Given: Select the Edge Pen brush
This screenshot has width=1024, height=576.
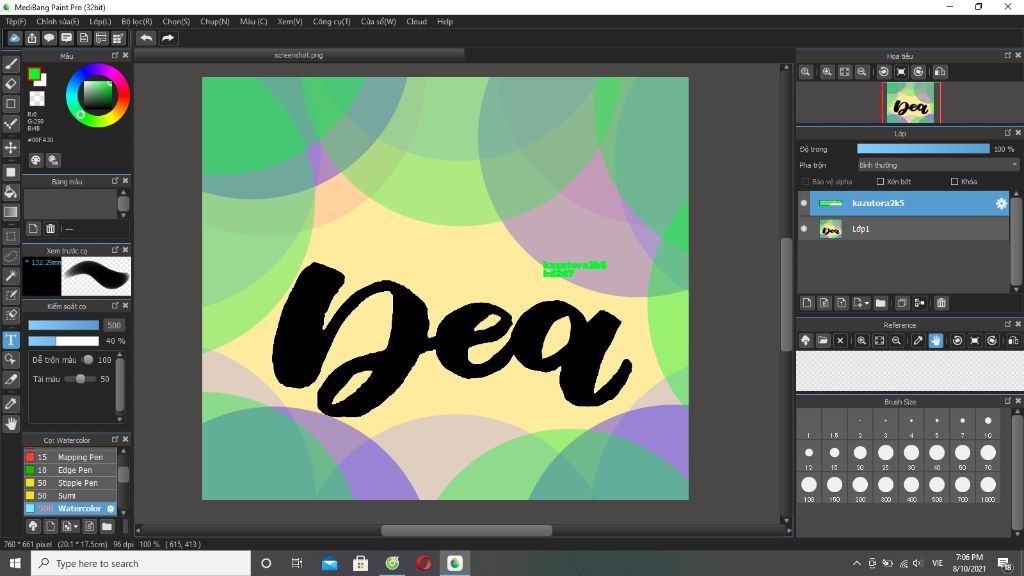Looking at the screenshot, I should pyautogui.click(x=71, y=470).
